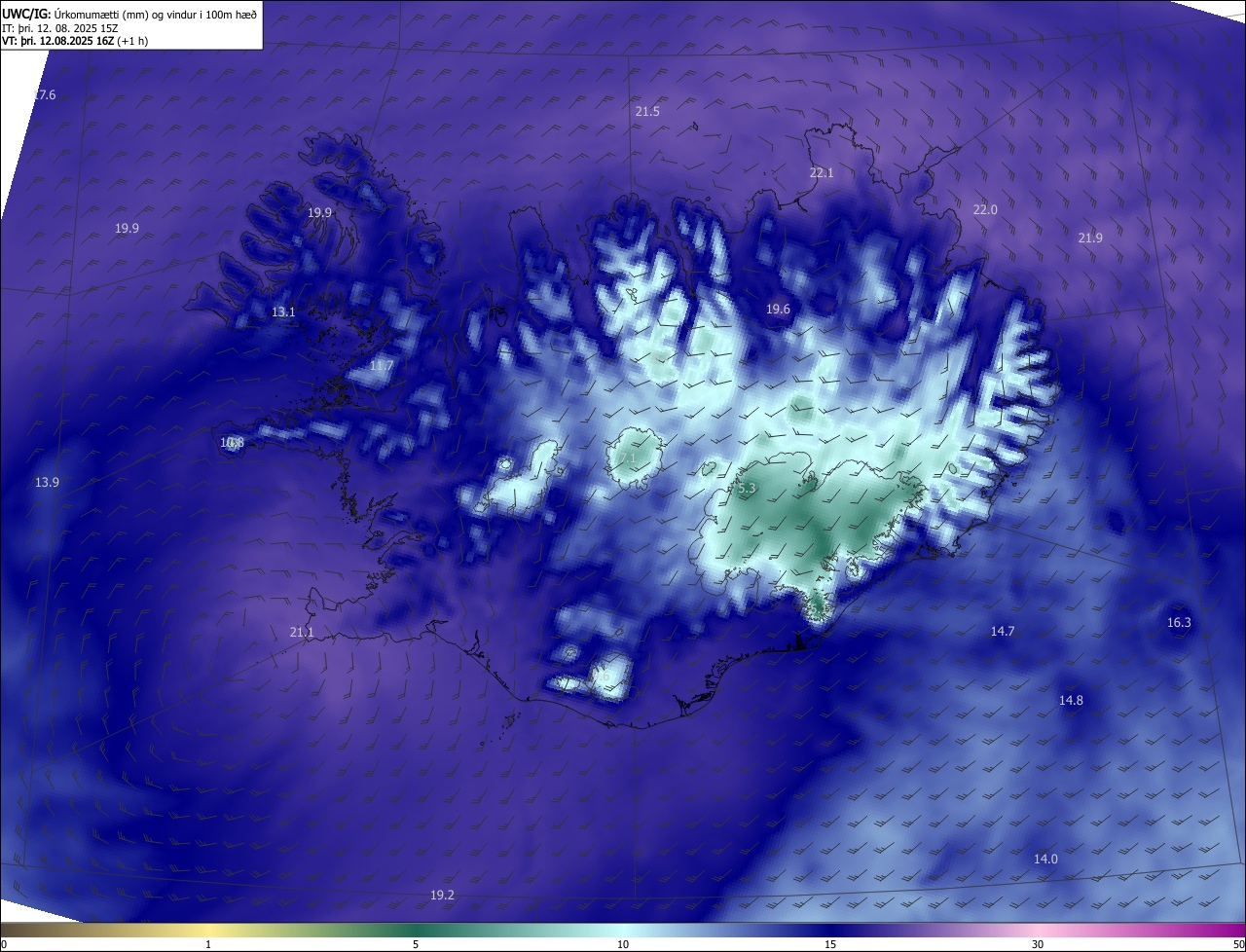Click the value 11.7 over western Iceland
The image size is (1246, 952).
point(382,366)
